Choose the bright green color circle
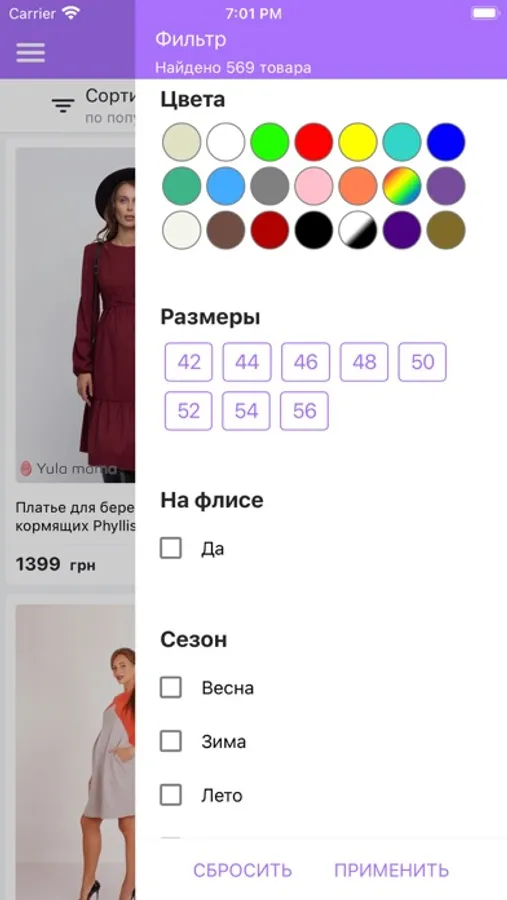 pyautogui.click(x=269, y=142)
